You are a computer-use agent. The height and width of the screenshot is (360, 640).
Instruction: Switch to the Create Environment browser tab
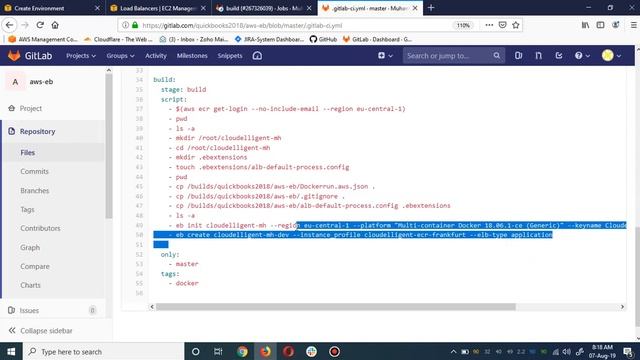click(x=52, y=8)
